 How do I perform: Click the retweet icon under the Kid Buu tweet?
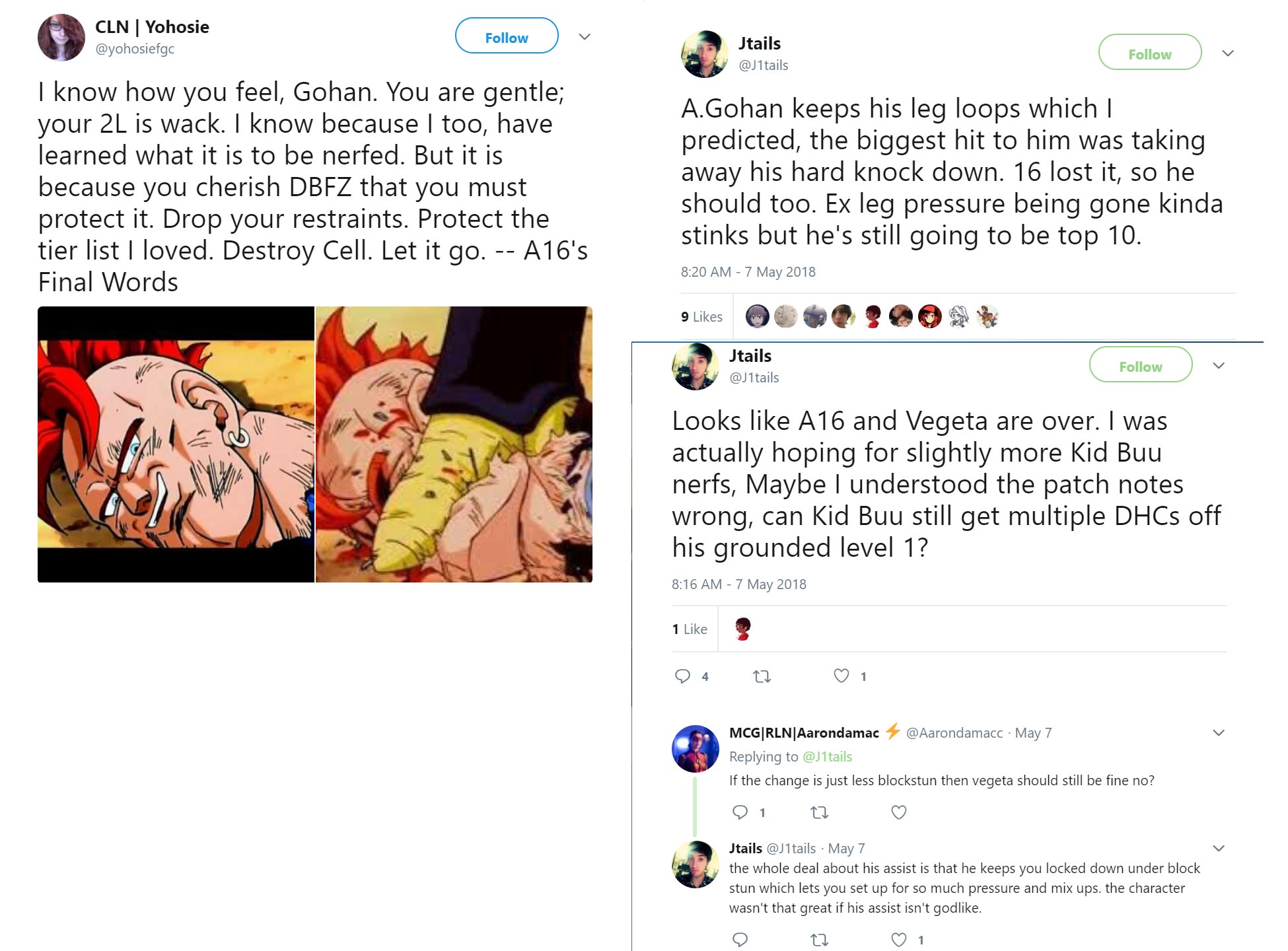(x=762, y=676)
